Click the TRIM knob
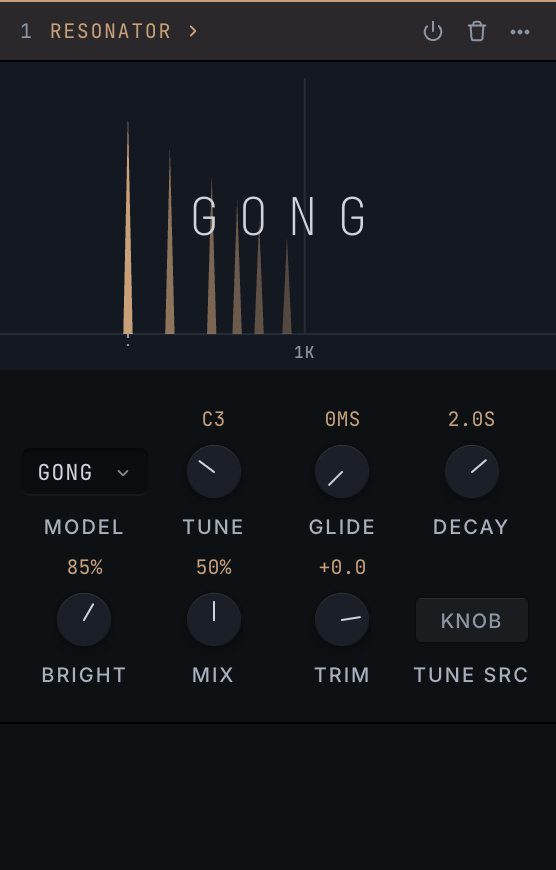 tap(342, 619)
